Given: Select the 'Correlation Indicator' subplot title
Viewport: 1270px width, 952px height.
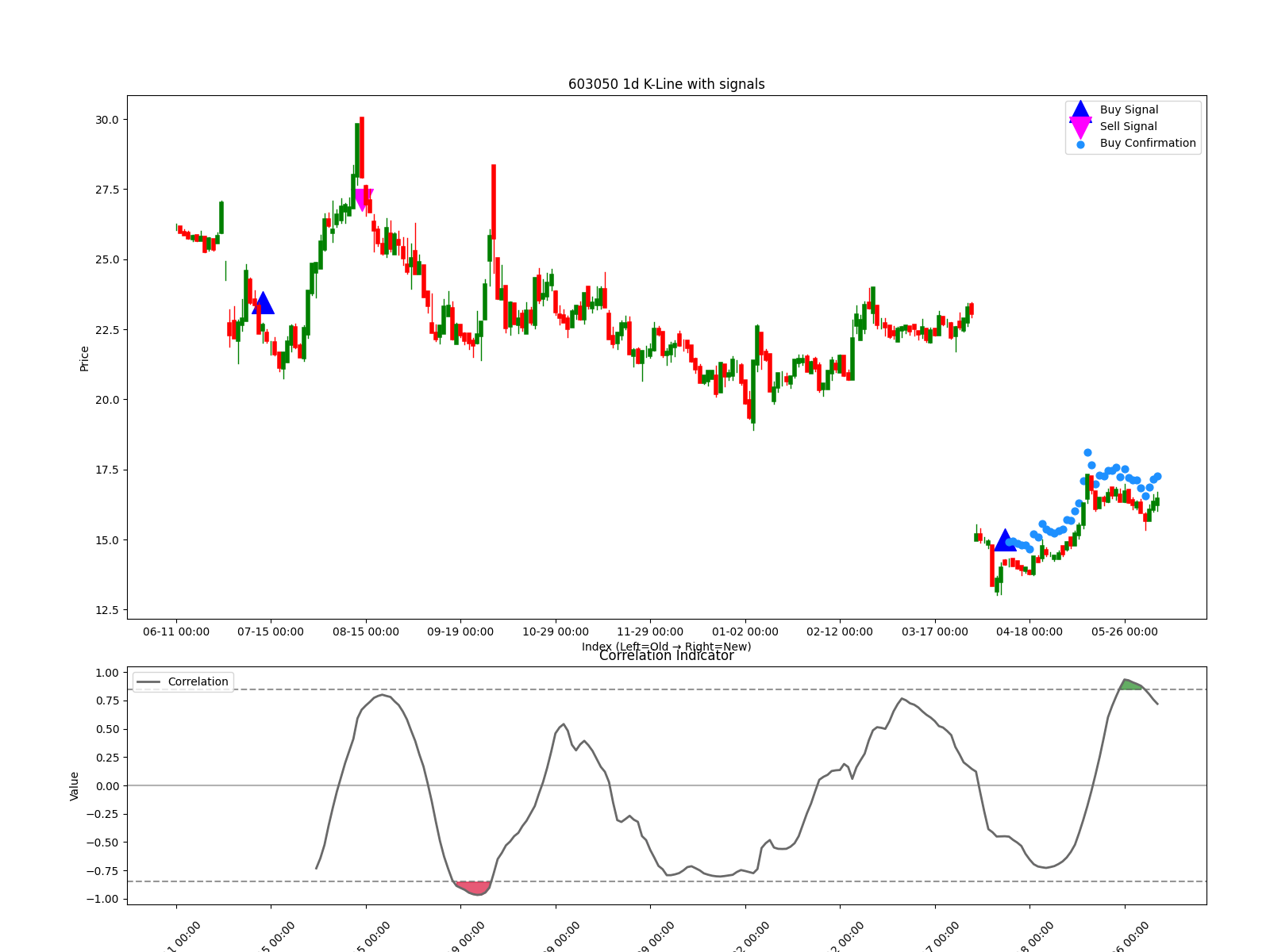Looking at the screenshot, I should point(667,656).
